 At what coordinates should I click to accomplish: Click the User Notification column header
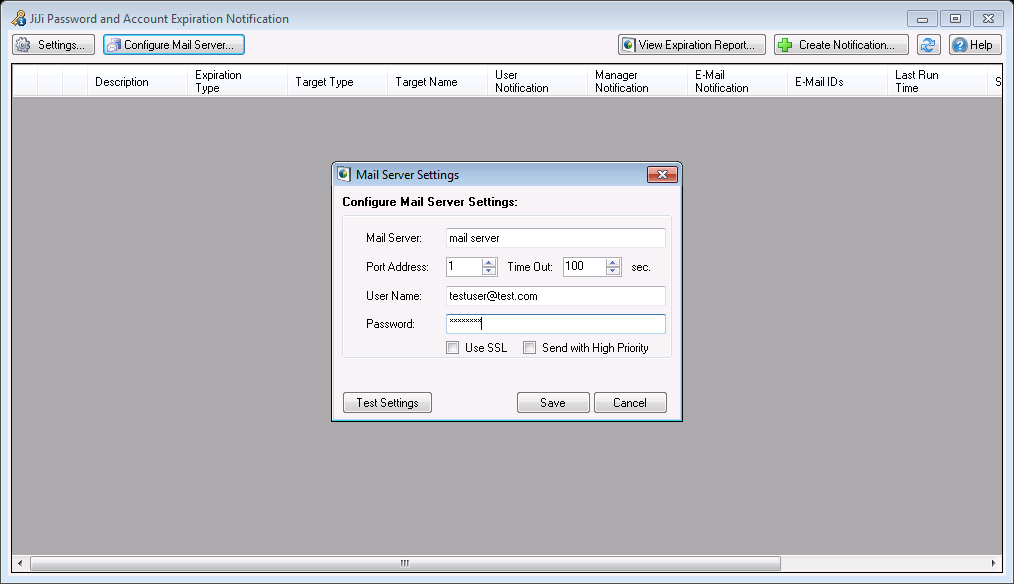[537, 81]
